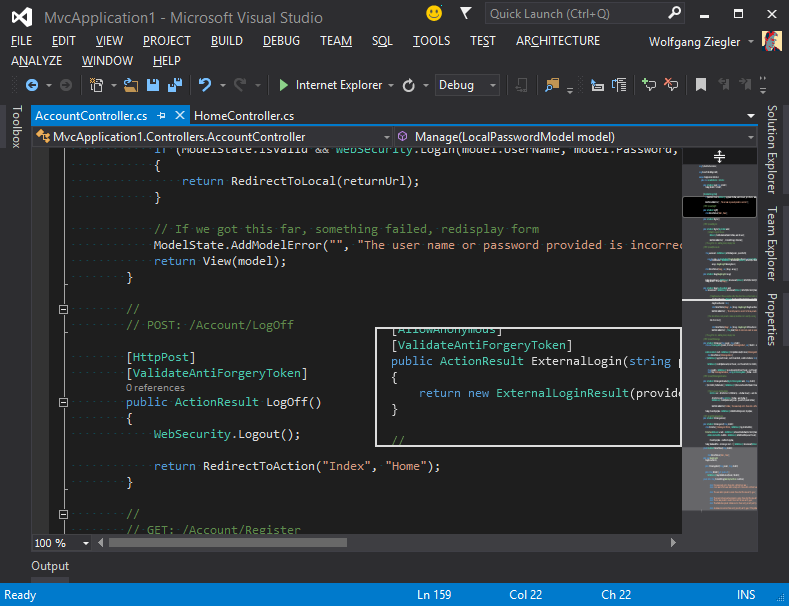The image size is (789, 606).
Task: Click the INS indicator in status bar
Action: click(746, 595)
